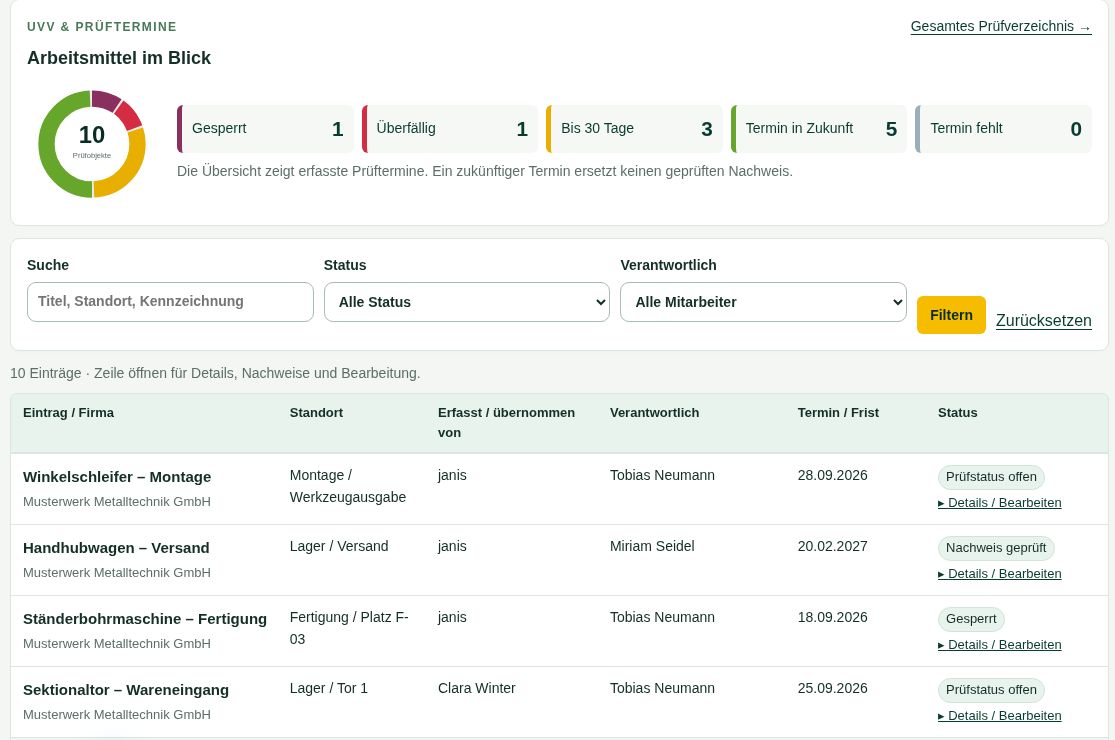The height and width of the screenshot is (740, 1115).
Task: Click the Prüfstatus offen badge for Winkelschleifer
Action: (x=991, y=477)
